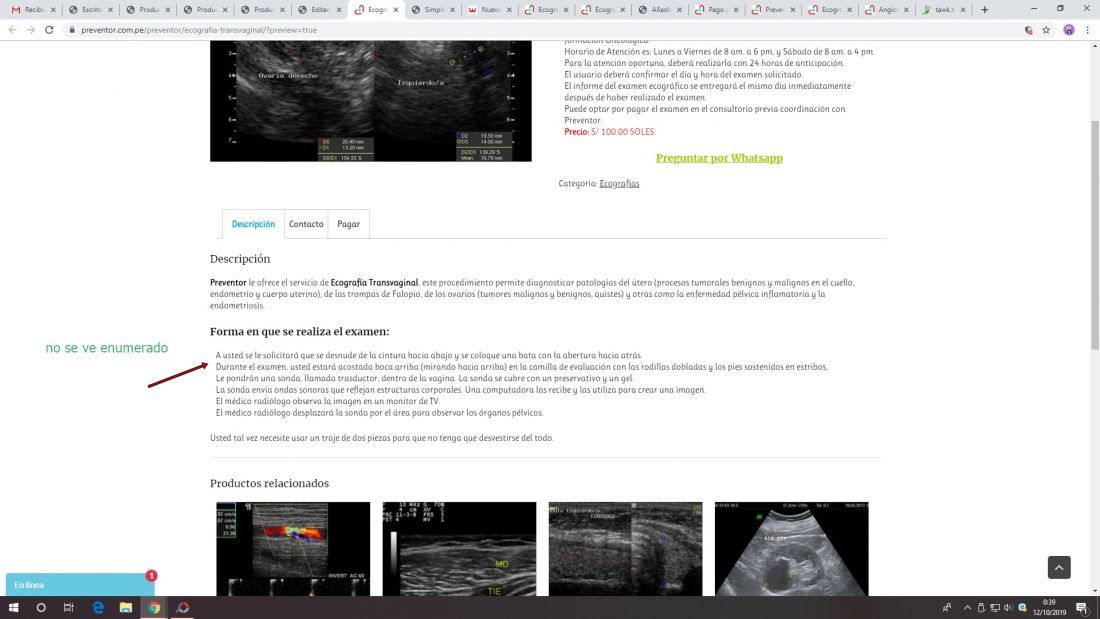Screen dimensions: 1100x619
Task: Switch to Chrome on the taskbar
Action: (x=154, y=608)
